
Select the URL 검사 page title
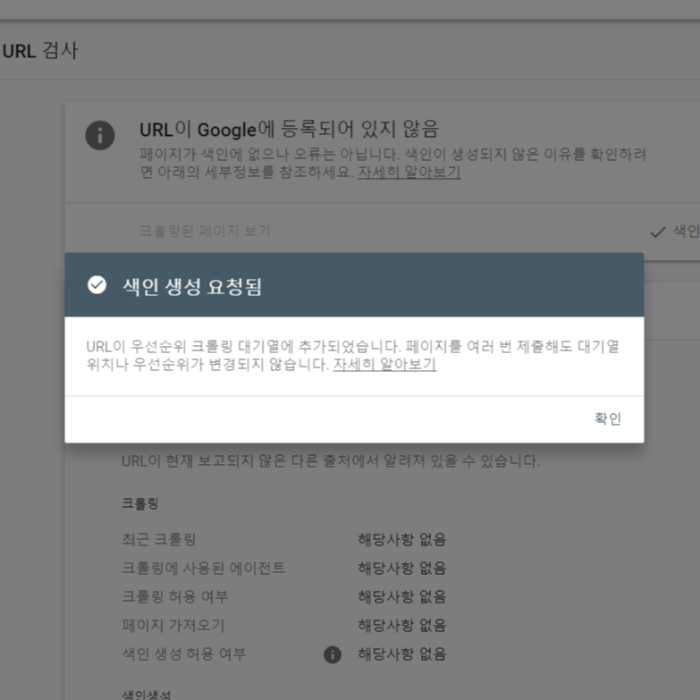[x=40, y=50]
